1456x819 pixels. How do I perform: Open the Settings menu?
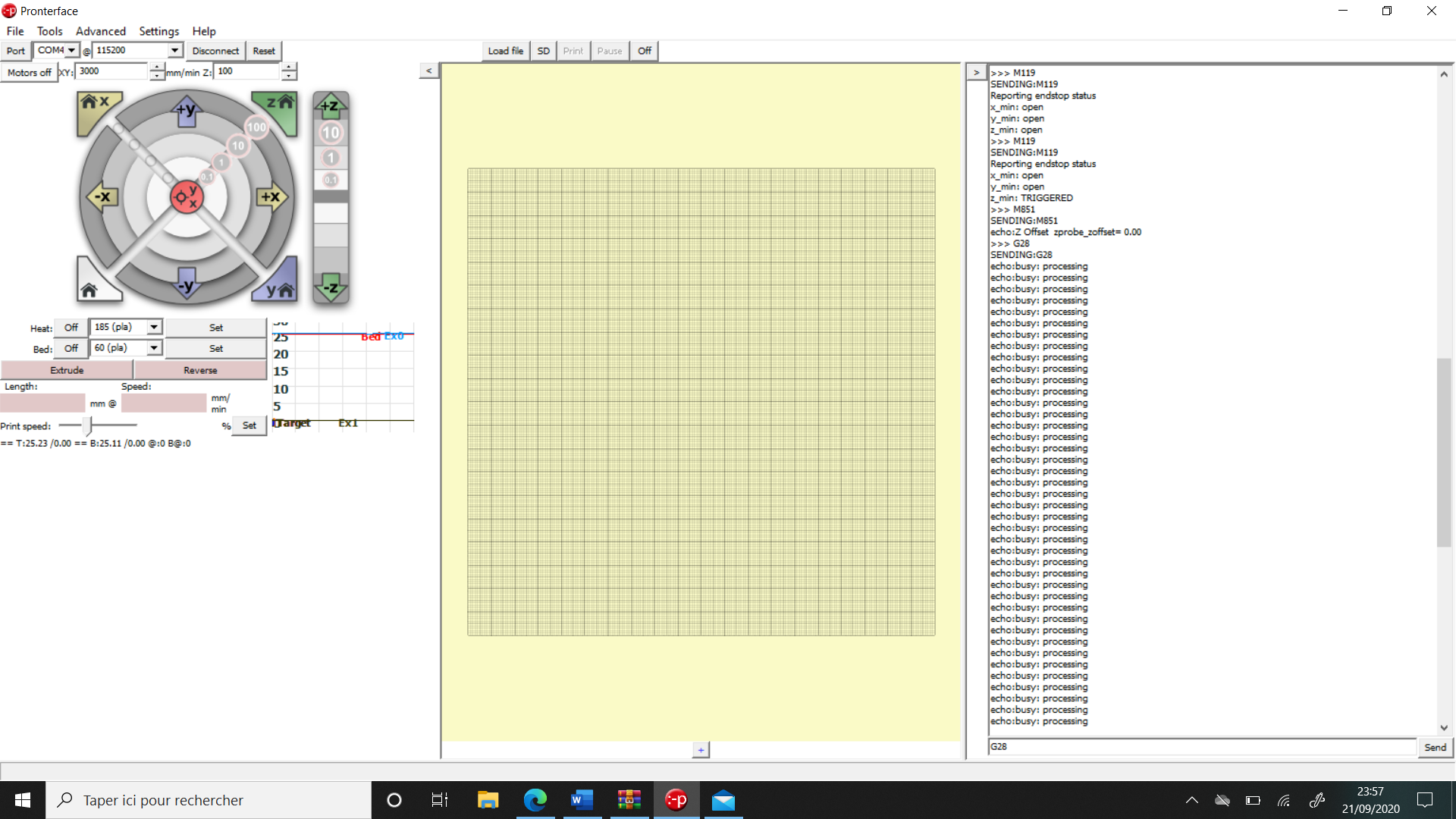(159, 31)
